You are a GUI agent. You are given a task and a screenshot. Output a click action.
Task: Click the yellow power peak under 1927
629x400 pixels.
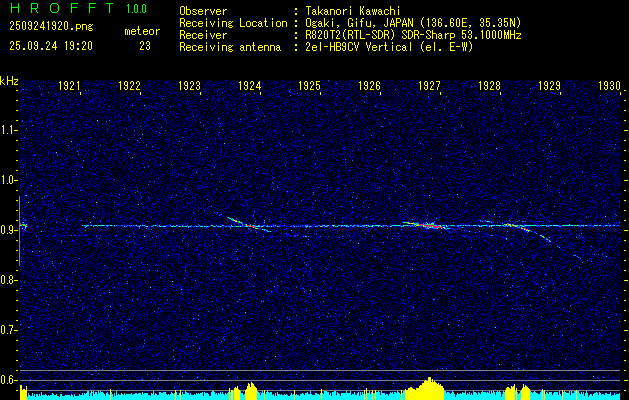[x=430, y=386]
